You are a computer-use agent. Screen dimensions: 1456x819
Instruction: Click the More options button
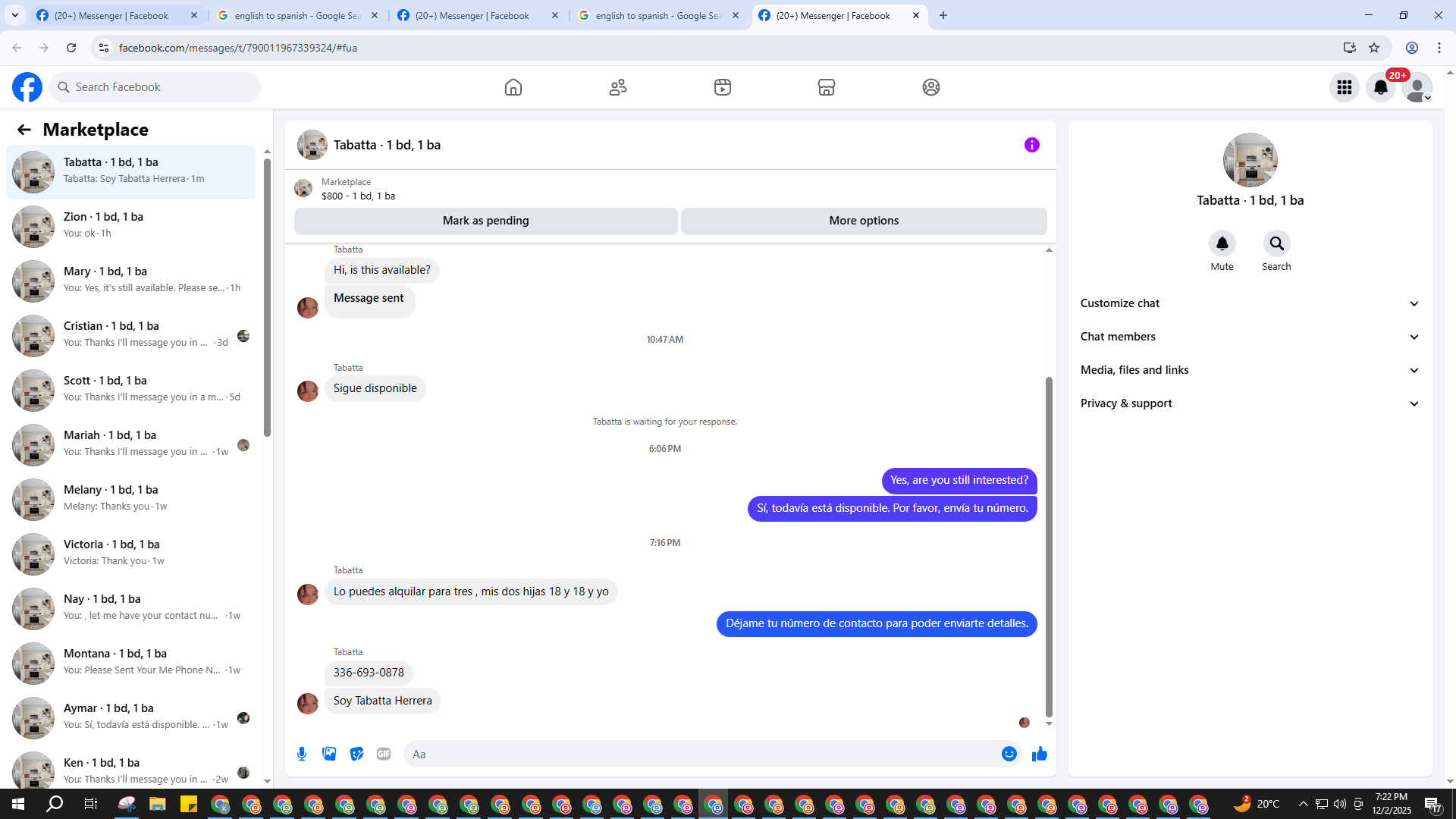(x=864, y=221)
